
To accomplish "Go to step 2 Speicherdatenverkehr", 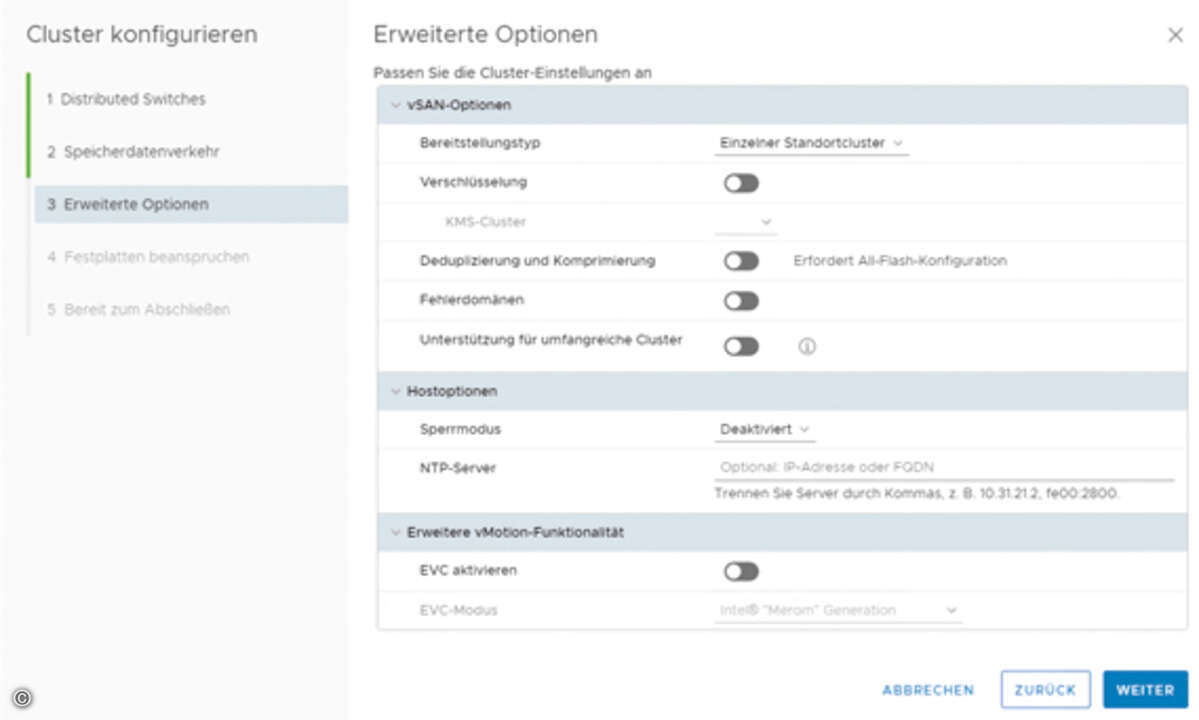I will tap(133, 152).
